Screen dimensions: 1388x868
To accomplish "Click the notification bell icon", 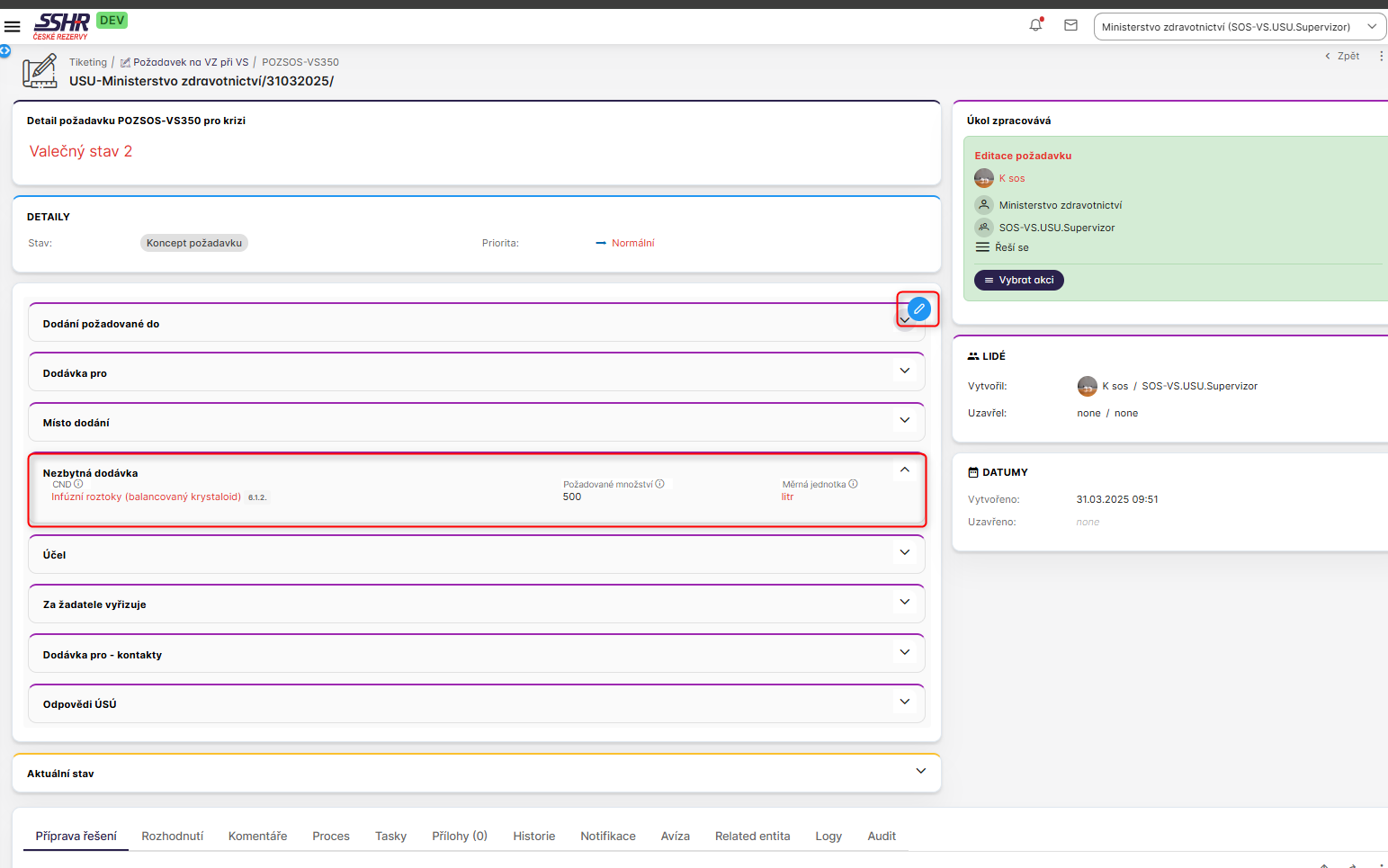I will pos(1035,25).
